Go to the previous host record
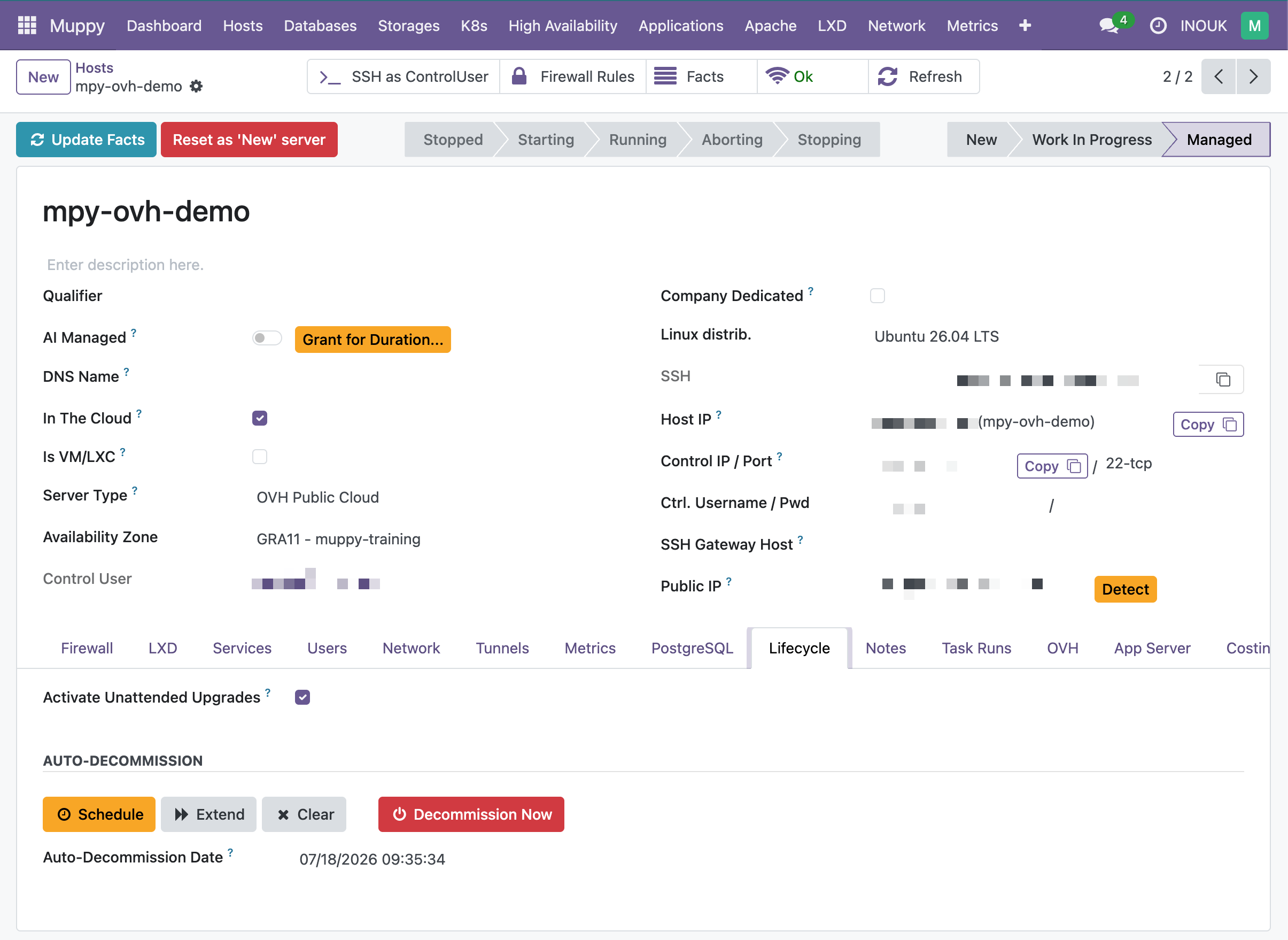 [x=1218, y=77]
